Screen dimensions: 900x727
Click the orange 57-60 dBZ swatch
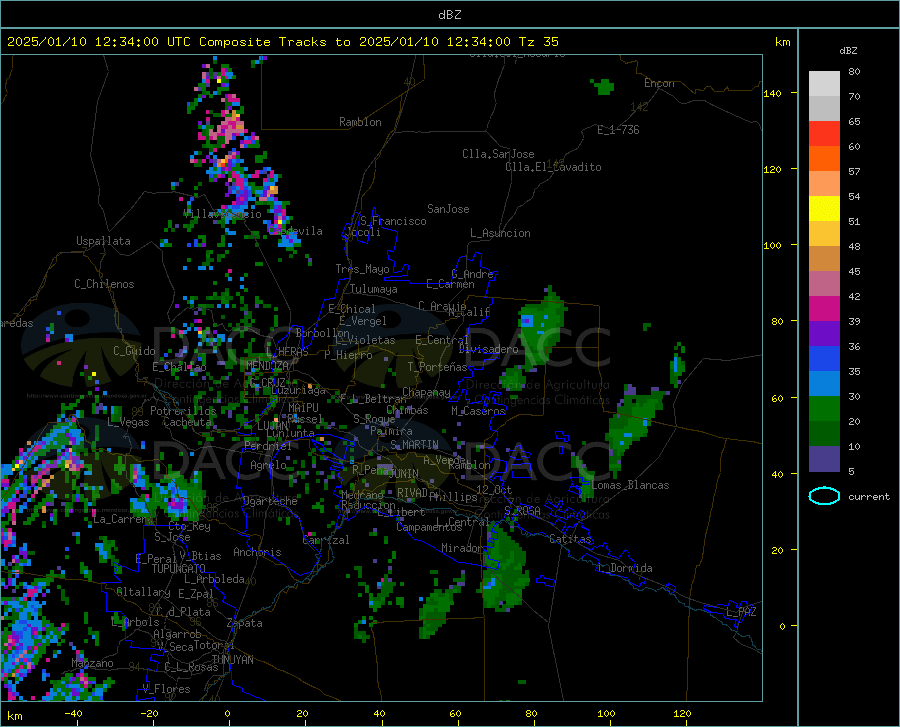pos(824,159)
